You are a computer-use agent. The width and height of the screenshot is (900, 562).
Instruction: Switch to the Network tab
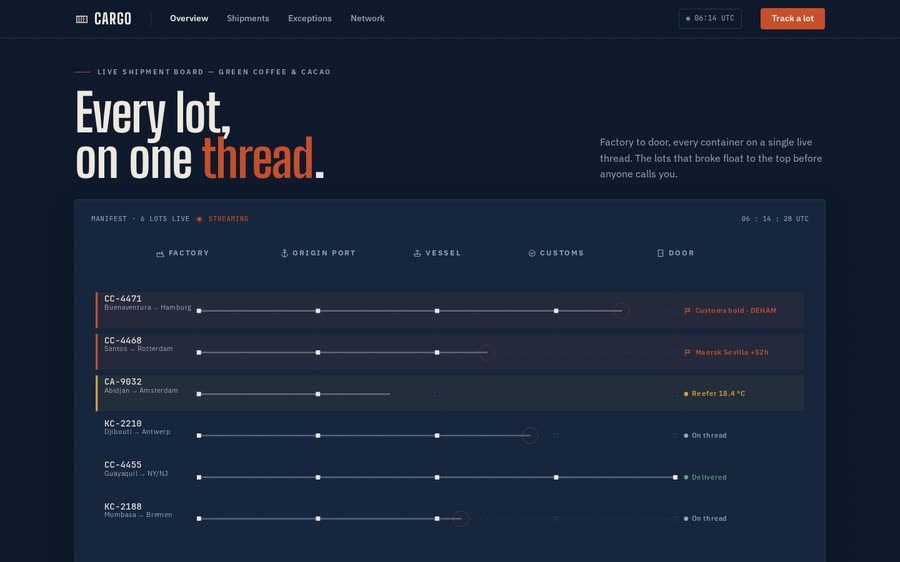pyautogui.click(x=367, y=18)
